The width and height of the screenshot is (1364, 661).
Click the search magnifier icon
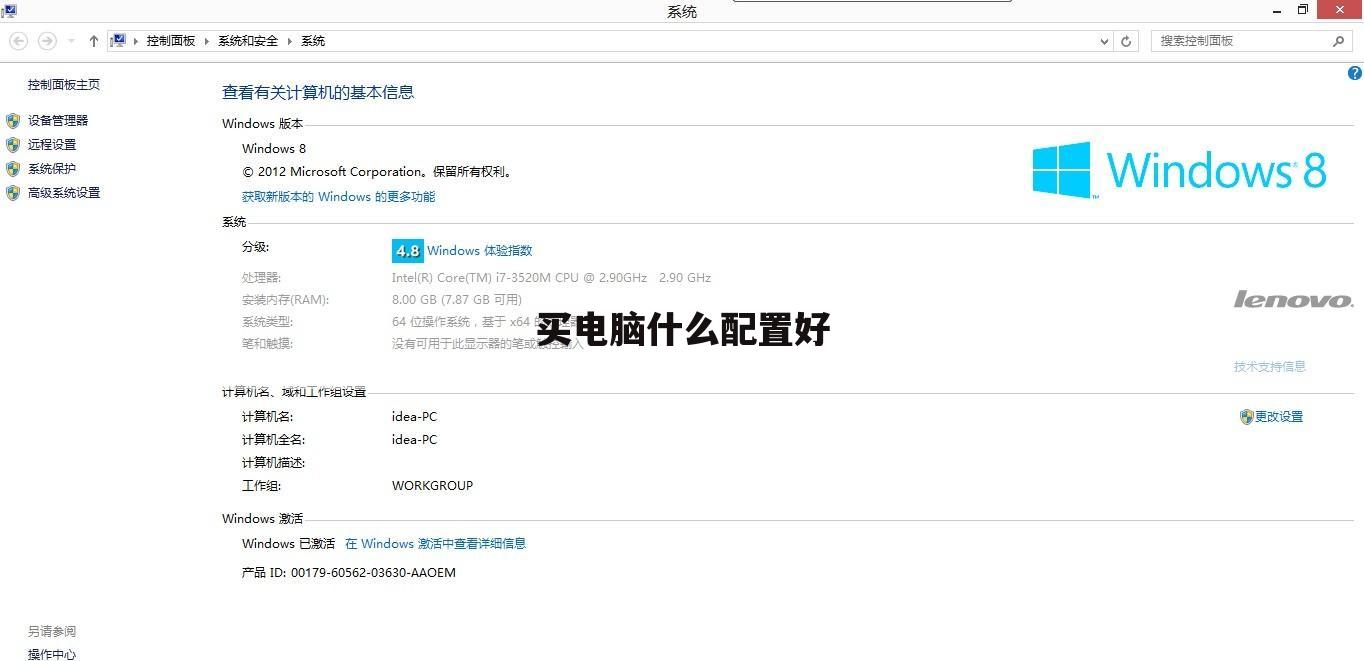[x=1339, y=41]
